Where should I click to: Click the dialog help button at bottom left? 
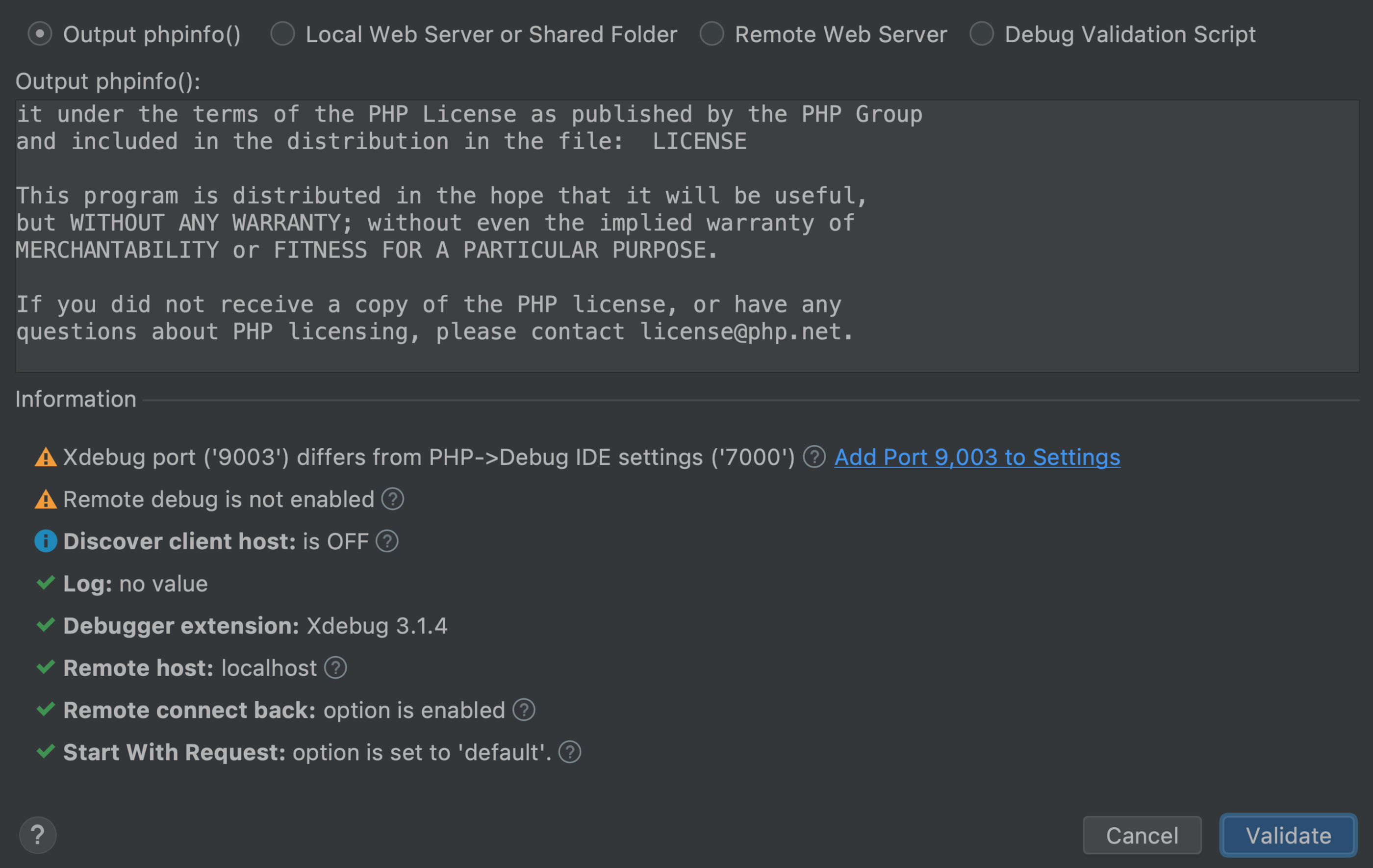tap(38, 836)
